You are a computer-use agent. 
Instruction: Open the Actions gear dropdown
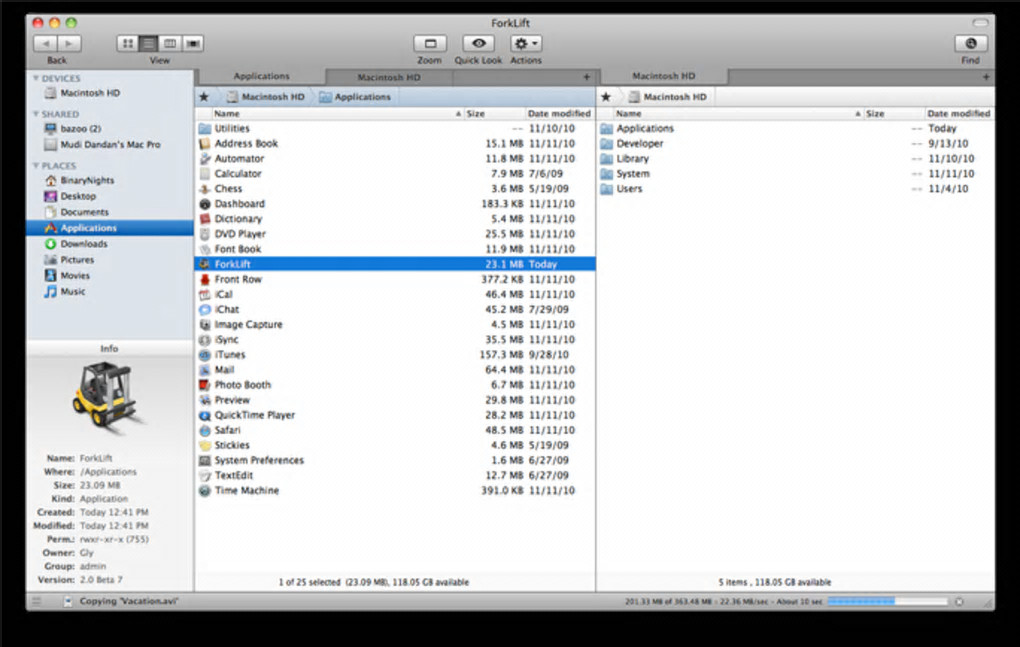526,44
